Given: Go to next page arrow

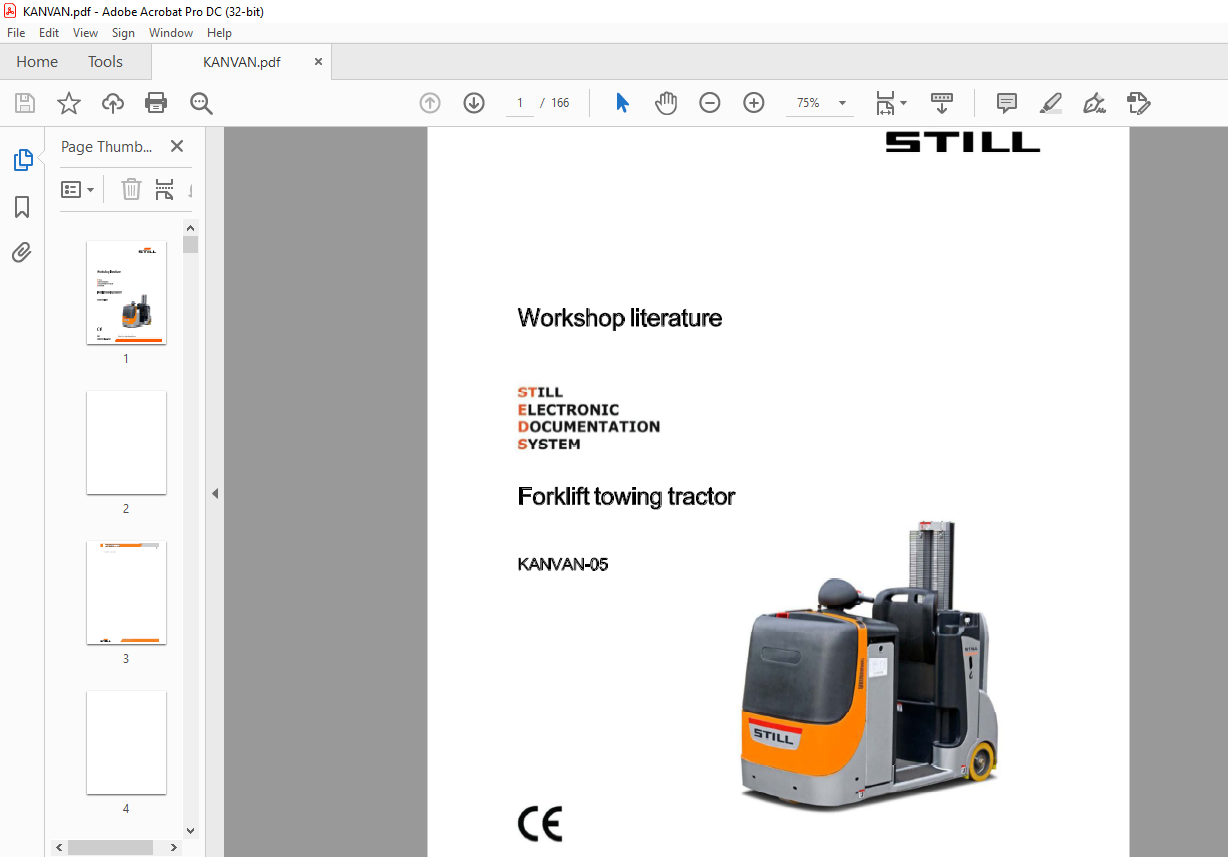Looking at the screenshot, I should pyautogui.click(x=474, y=103).
